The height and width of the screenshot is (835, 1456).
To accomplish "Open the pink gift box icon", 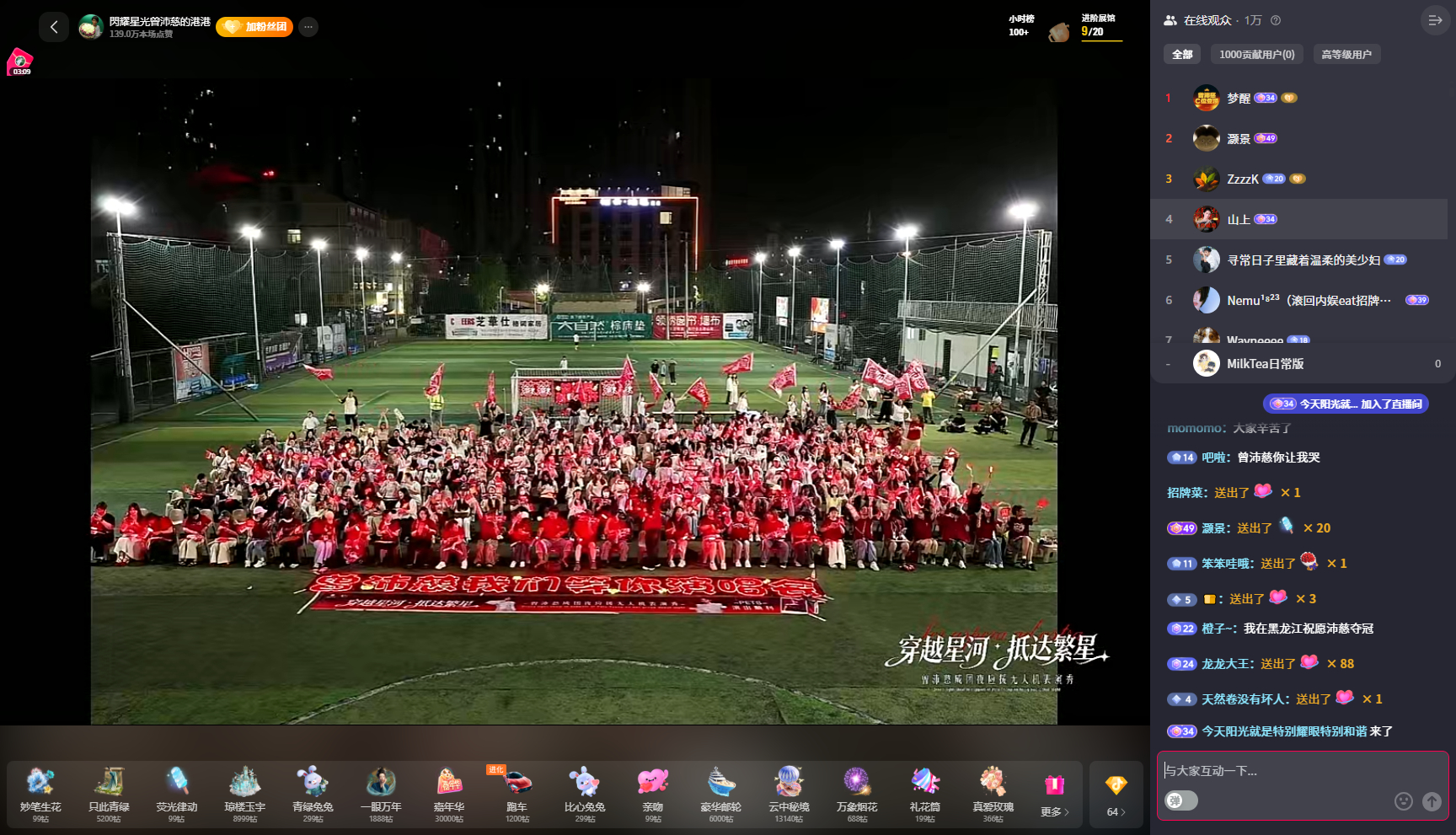I will (1054, 785).
